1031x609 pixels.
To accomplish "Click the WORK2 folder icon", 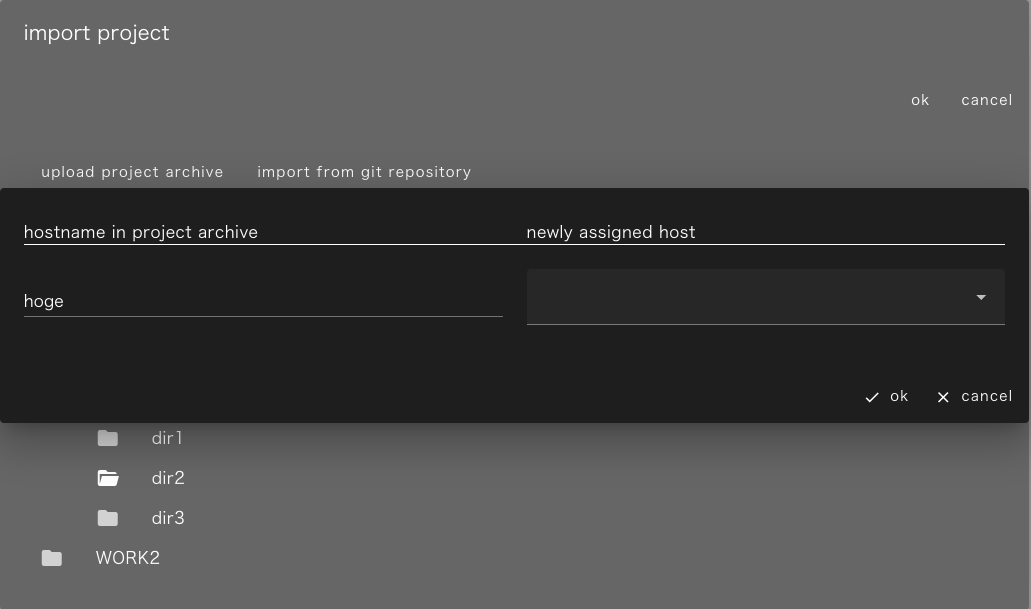I will coord(52,558).
